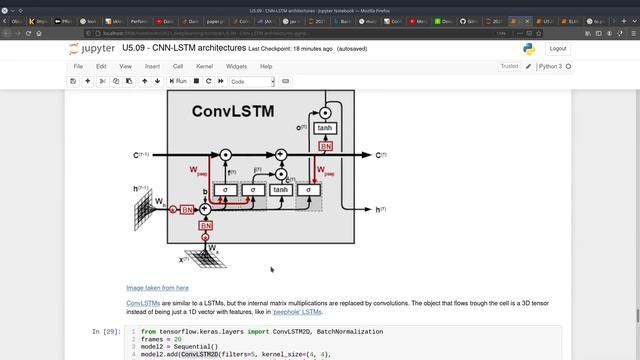Open the Cell menu
Image resolution: width=640 pixels, height=360 pixels.
point(178,66)
